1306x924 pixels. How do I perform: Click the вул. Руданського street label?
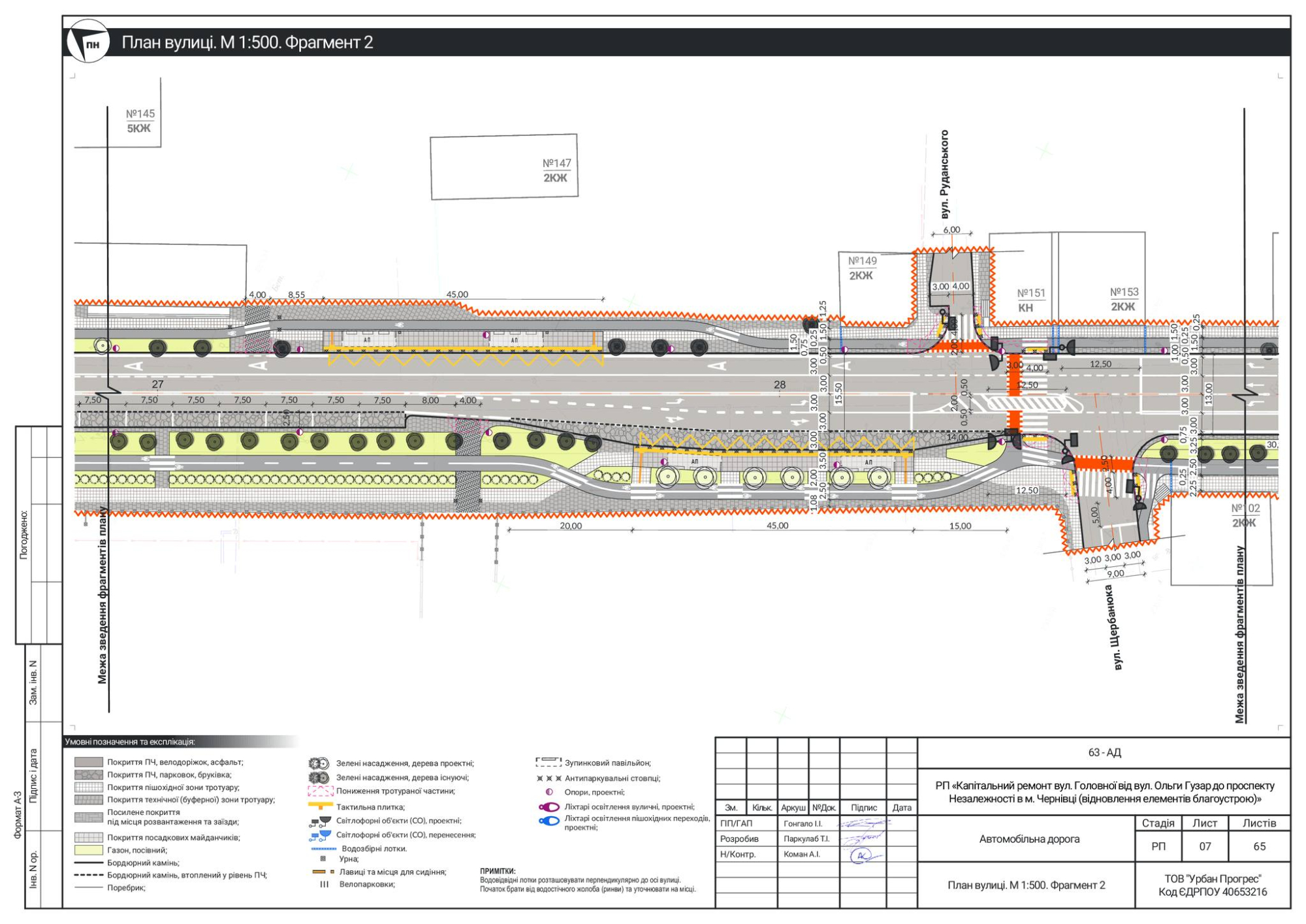click(x=944, y=174)
